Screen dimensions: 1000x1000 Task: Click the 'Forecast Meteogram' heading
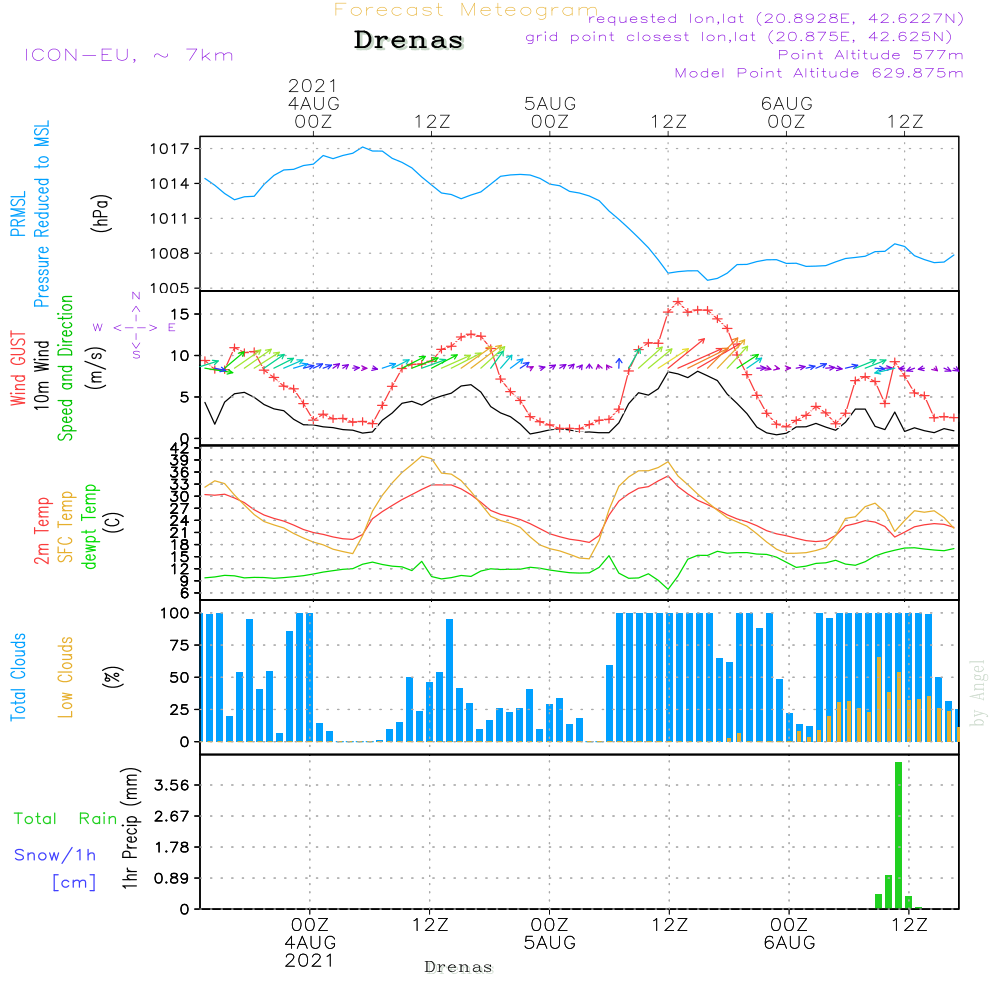click(466, 10)
